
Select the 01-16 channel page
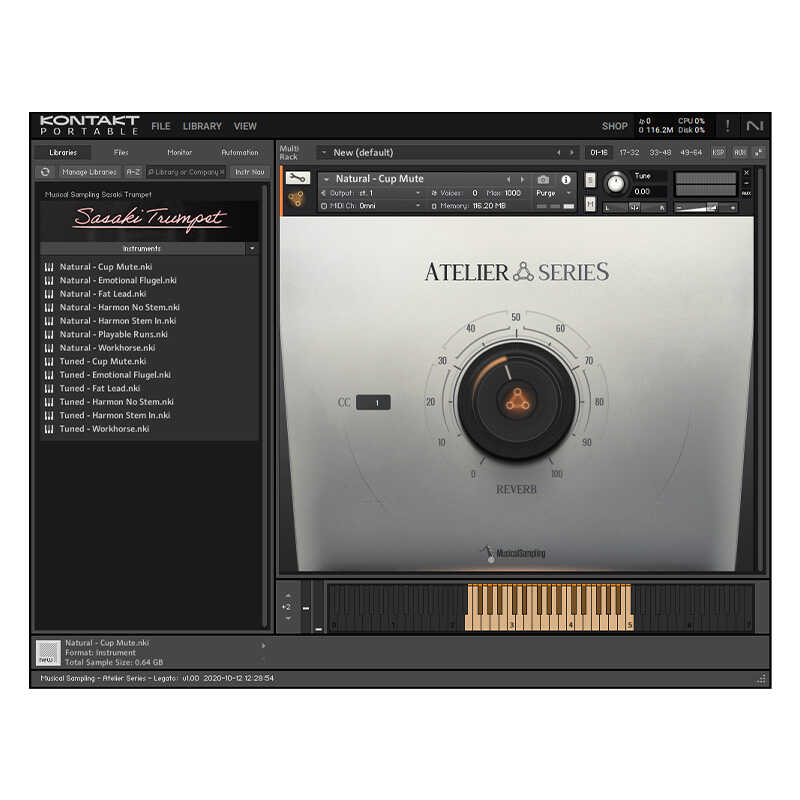point(599,153)
